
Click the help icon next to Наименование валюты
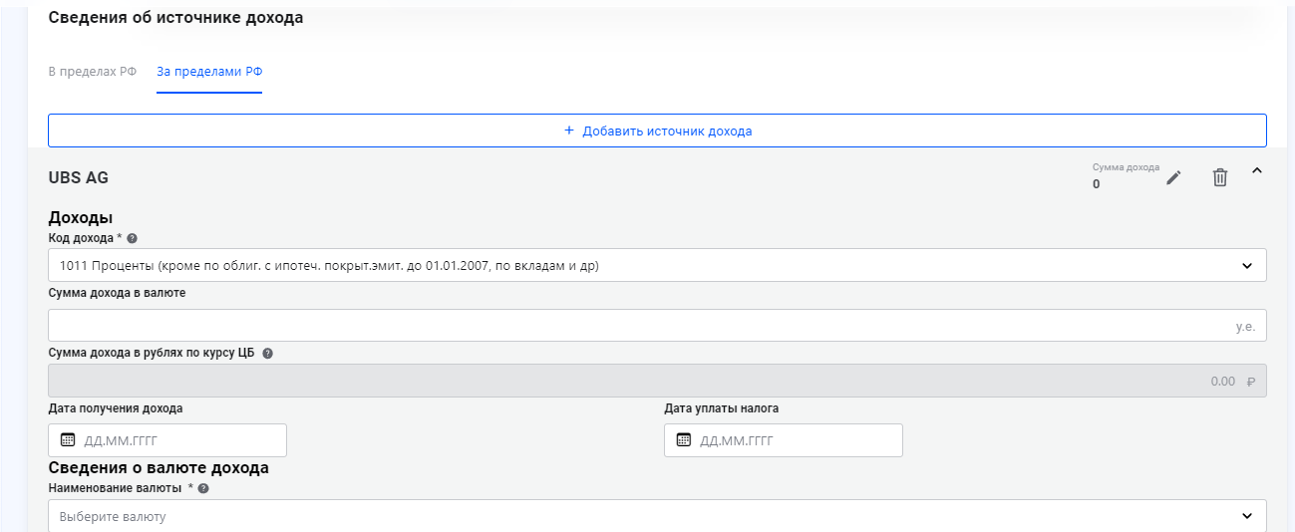click(203, 488)
